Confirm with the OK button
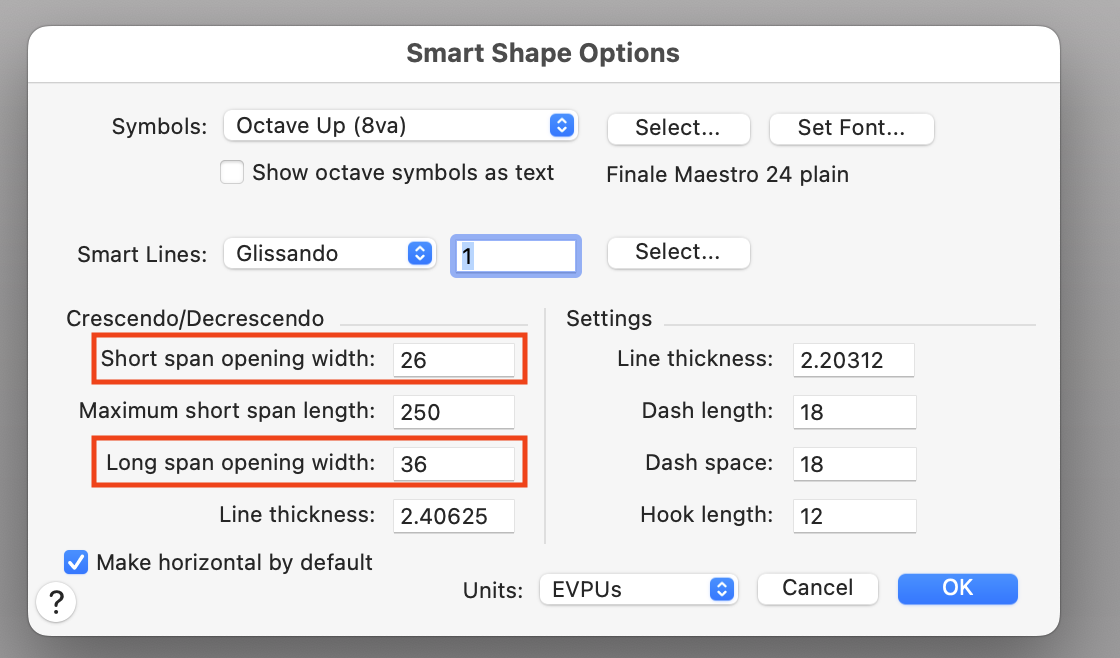This screenshot has width=1120, height=658. [957, 588]
